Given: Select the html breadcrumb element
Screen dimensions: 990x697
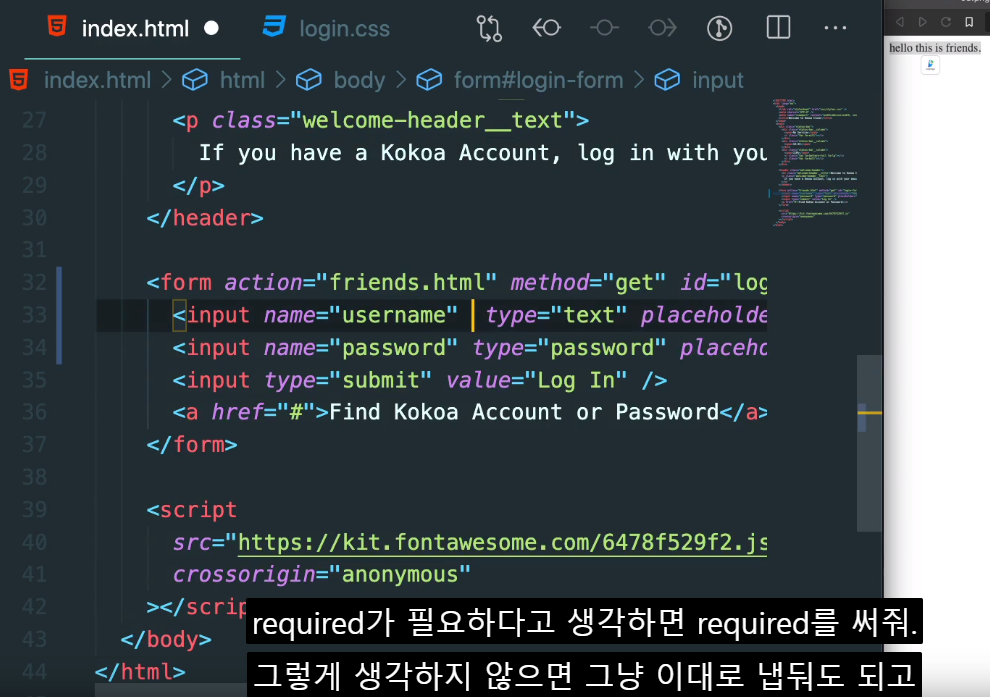Looking at the screenshot, I should point(242,80).
